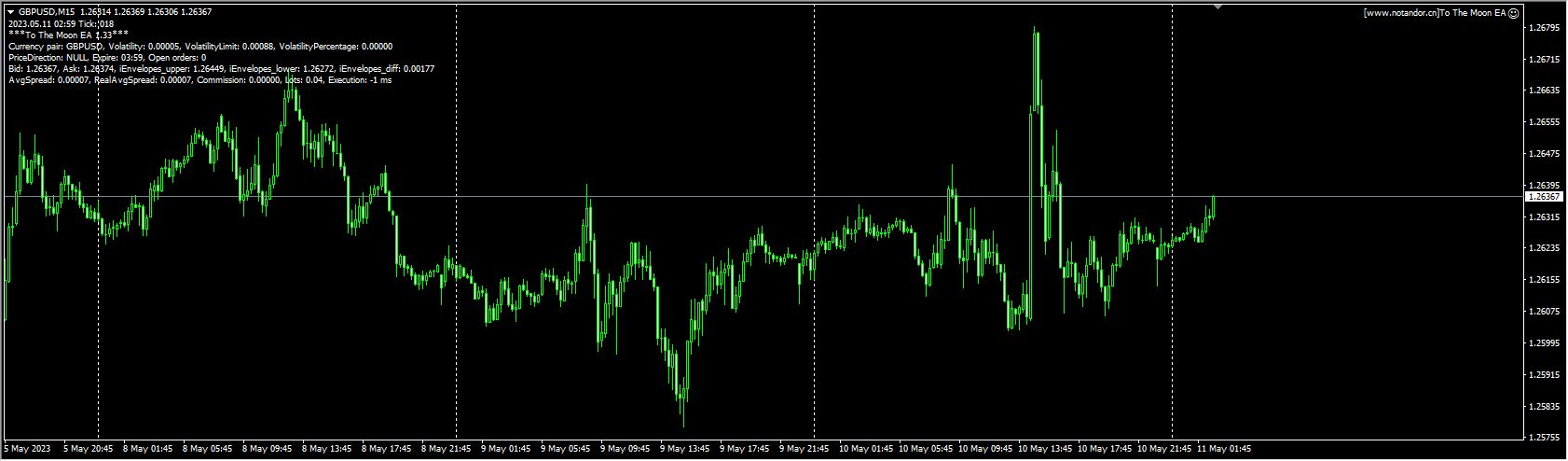Click the 10 May 01:45 time label
The width and height of the screenshot is (1568, 461).
click(x=866, y=449)
